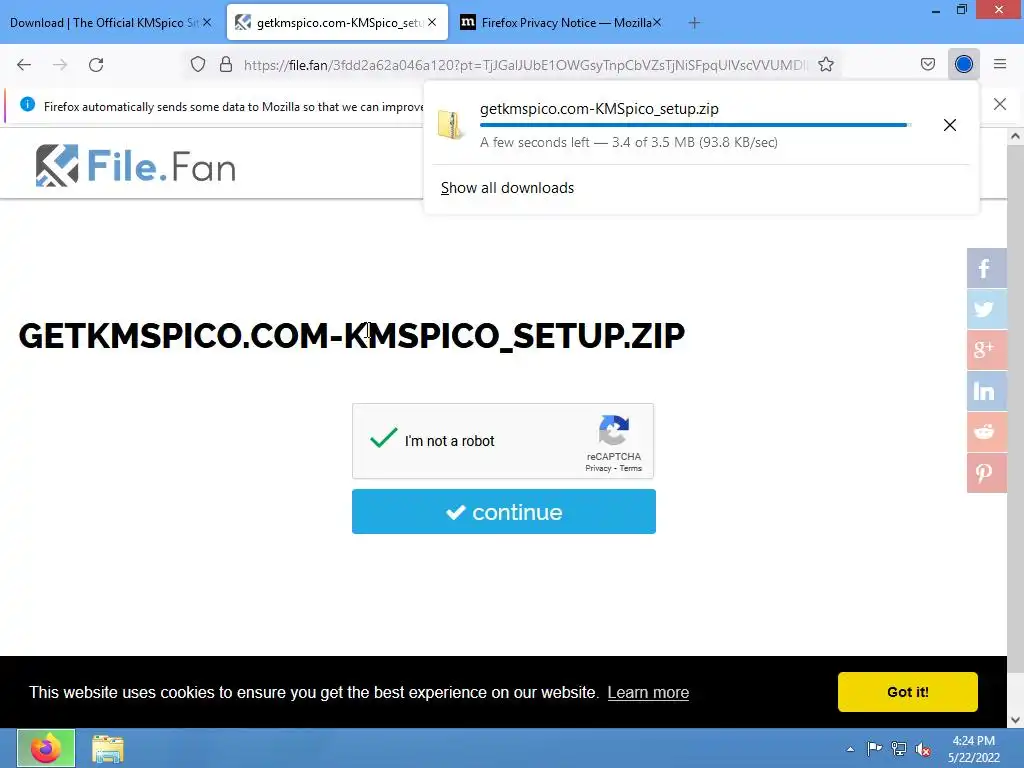Share on Reddit via side button
1024x768 pixels.
click(986, 432)
